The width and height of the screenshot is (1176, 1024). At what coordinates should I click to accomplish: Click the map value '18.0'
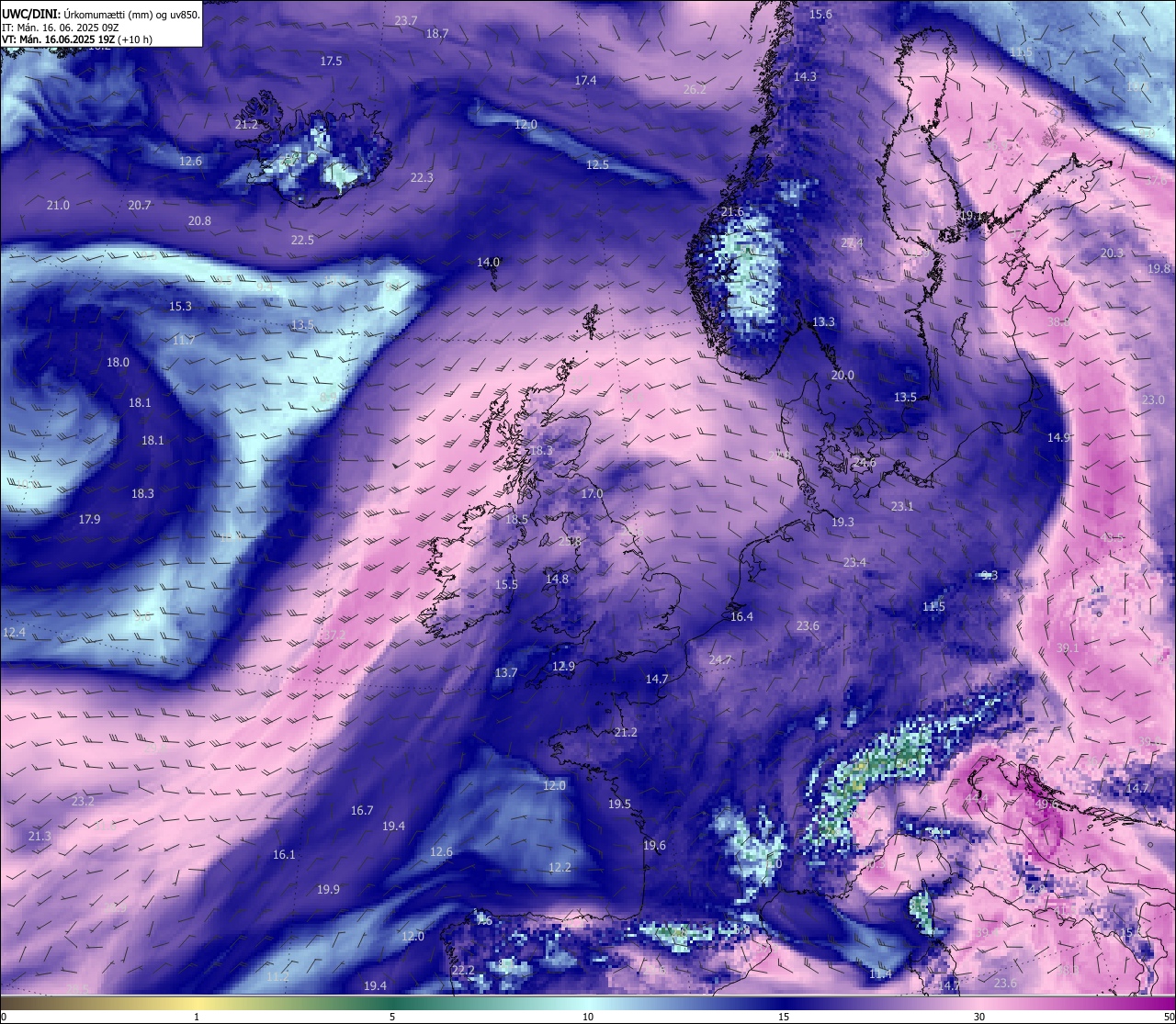coord(118,362)
